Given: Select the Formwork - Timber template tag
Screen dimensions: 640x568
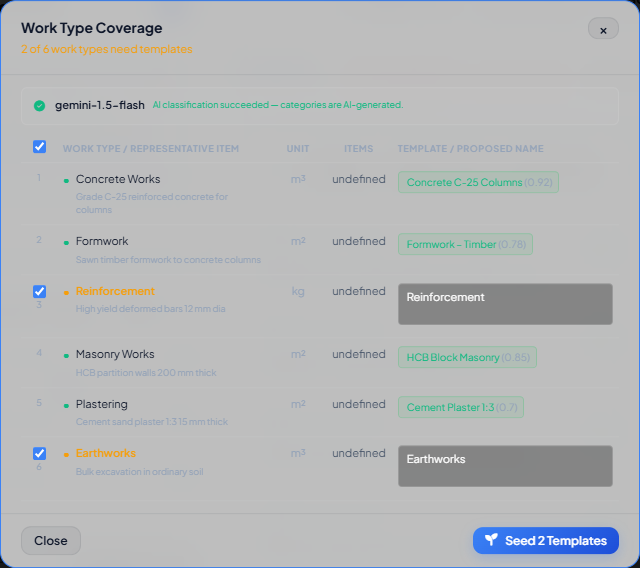Looking at the screenshot, I should click(x=465, y=244).
